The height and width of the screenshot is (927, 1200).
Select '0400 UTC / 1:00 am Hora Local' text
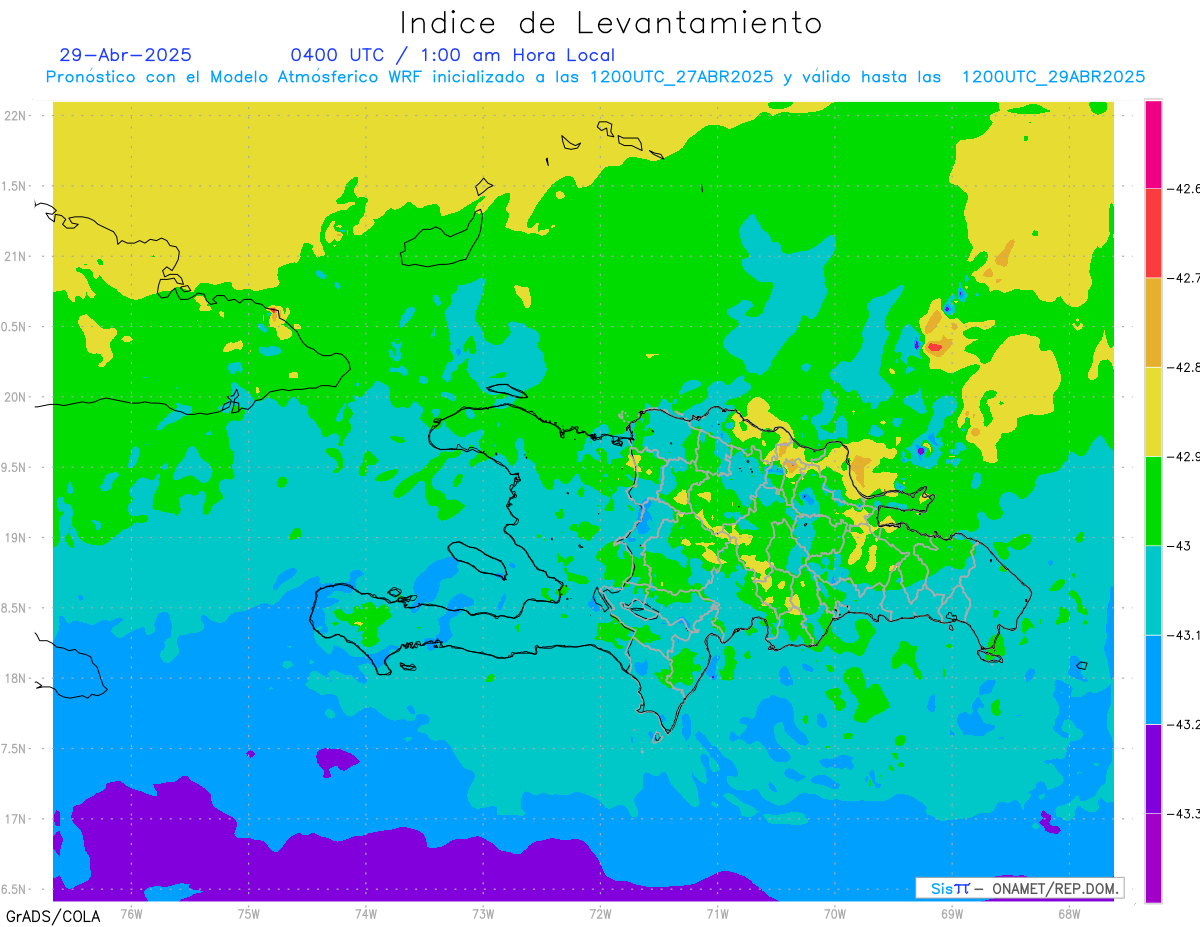click(x=452, y=55)
